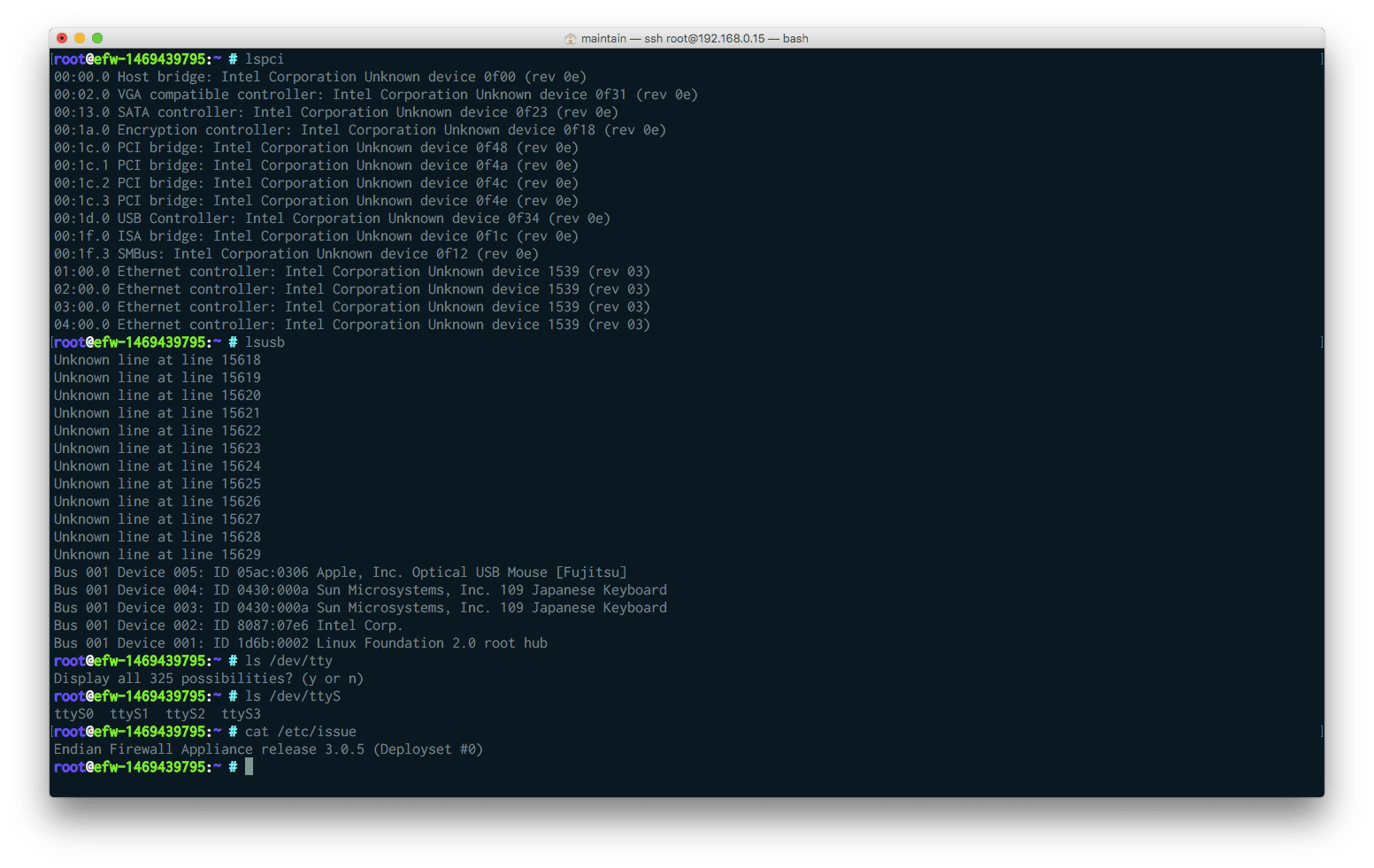The height and width of the screenshot is (868, 1374).
Task: Click 'Unknown line at line 15621'
Action: (157, 413)
